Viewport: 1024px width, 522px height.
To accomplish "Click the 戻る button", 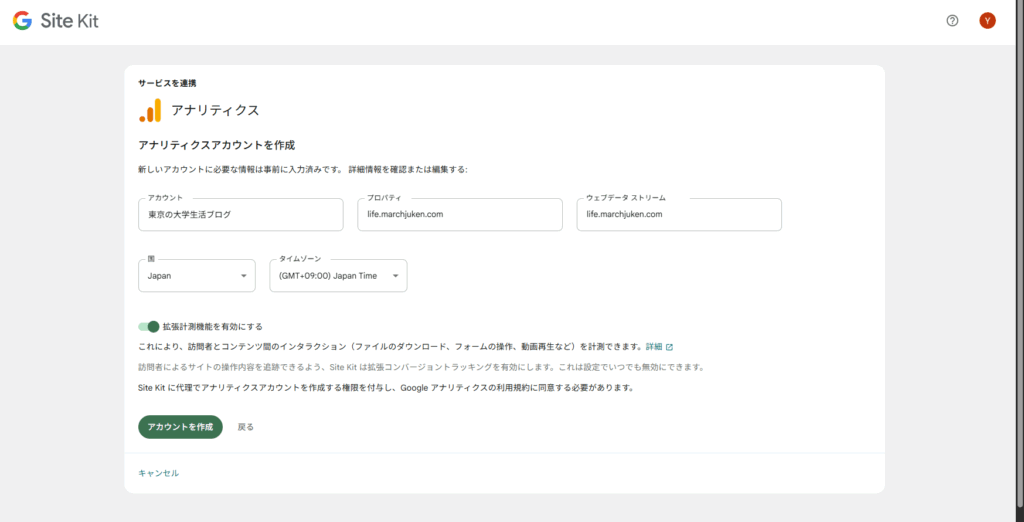I will pos(246,427).
